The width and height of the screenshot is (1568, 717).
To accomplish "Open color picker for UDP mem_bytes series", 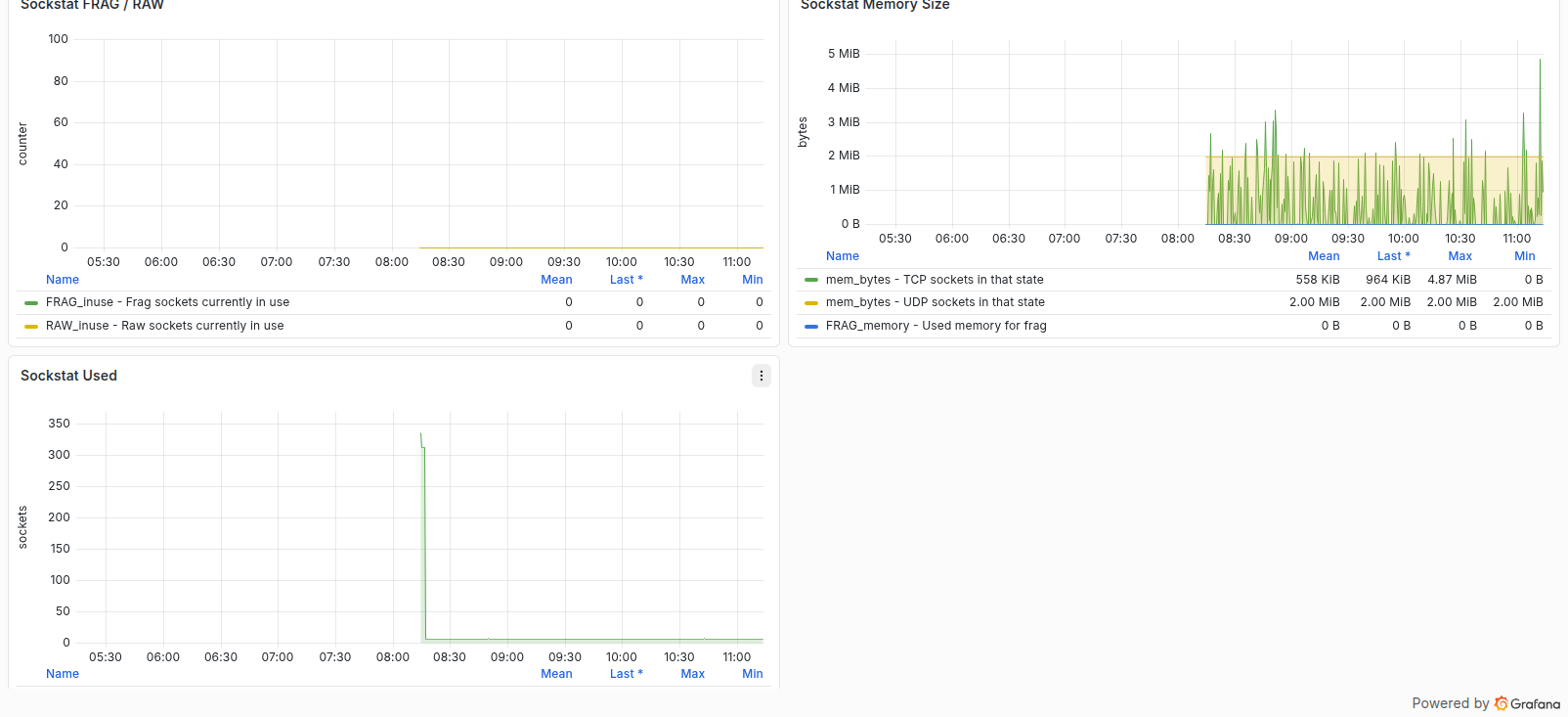I will click(811, 303).
